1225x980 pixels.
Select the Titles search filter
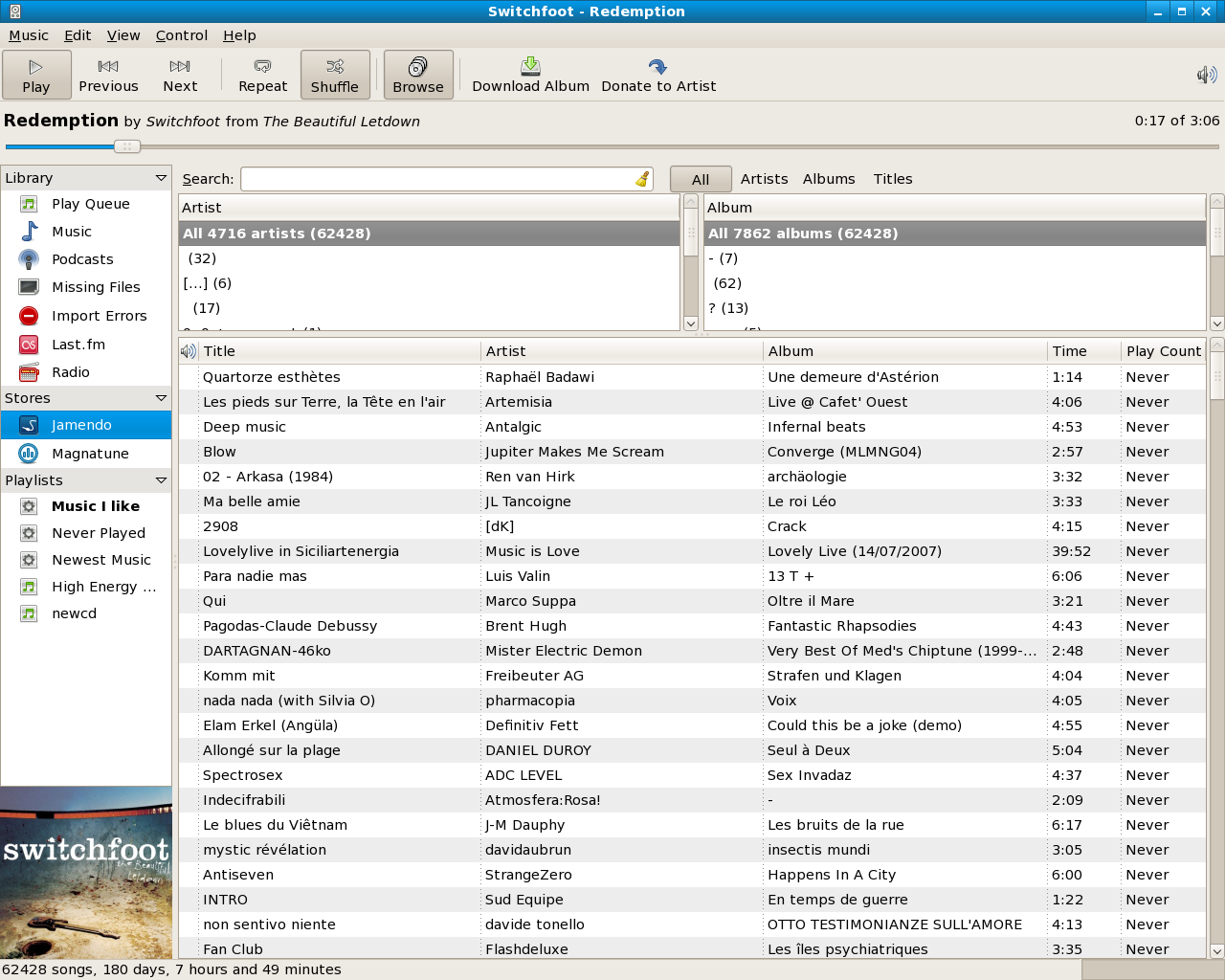pos(893,179)
